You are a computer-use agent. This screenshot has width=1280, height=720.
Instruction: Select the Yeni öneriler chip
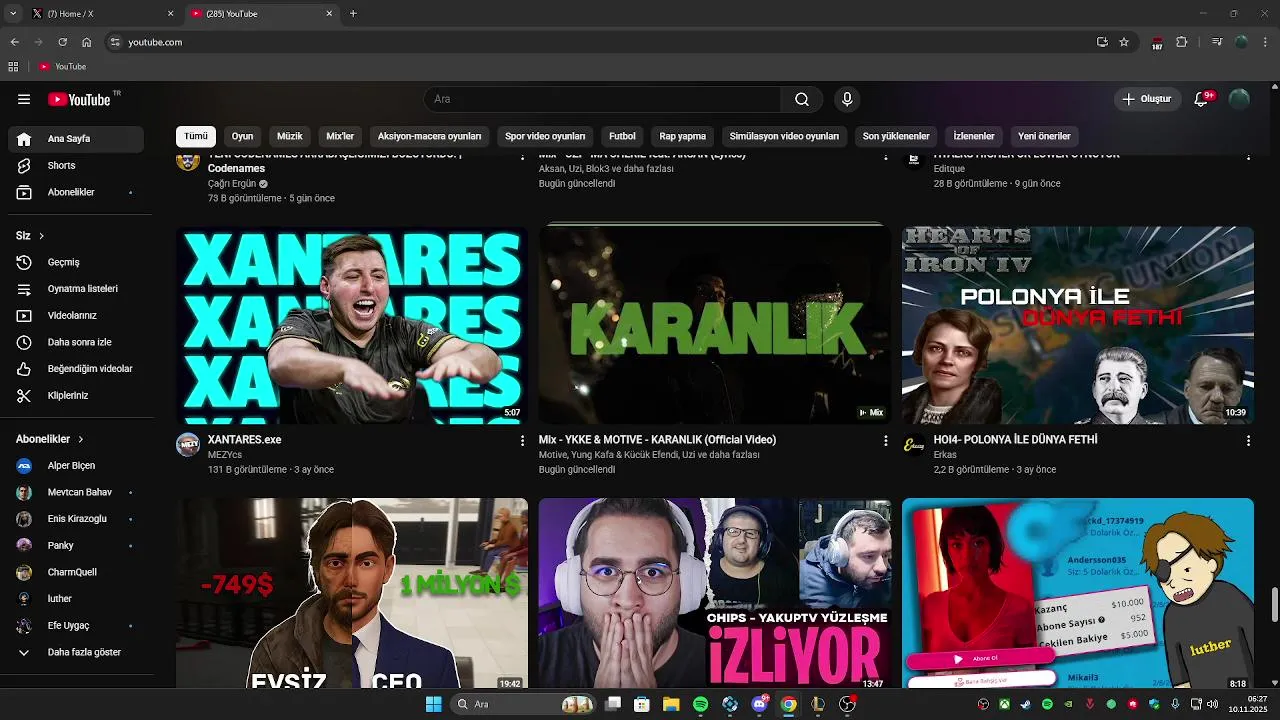coord(1044,136)
